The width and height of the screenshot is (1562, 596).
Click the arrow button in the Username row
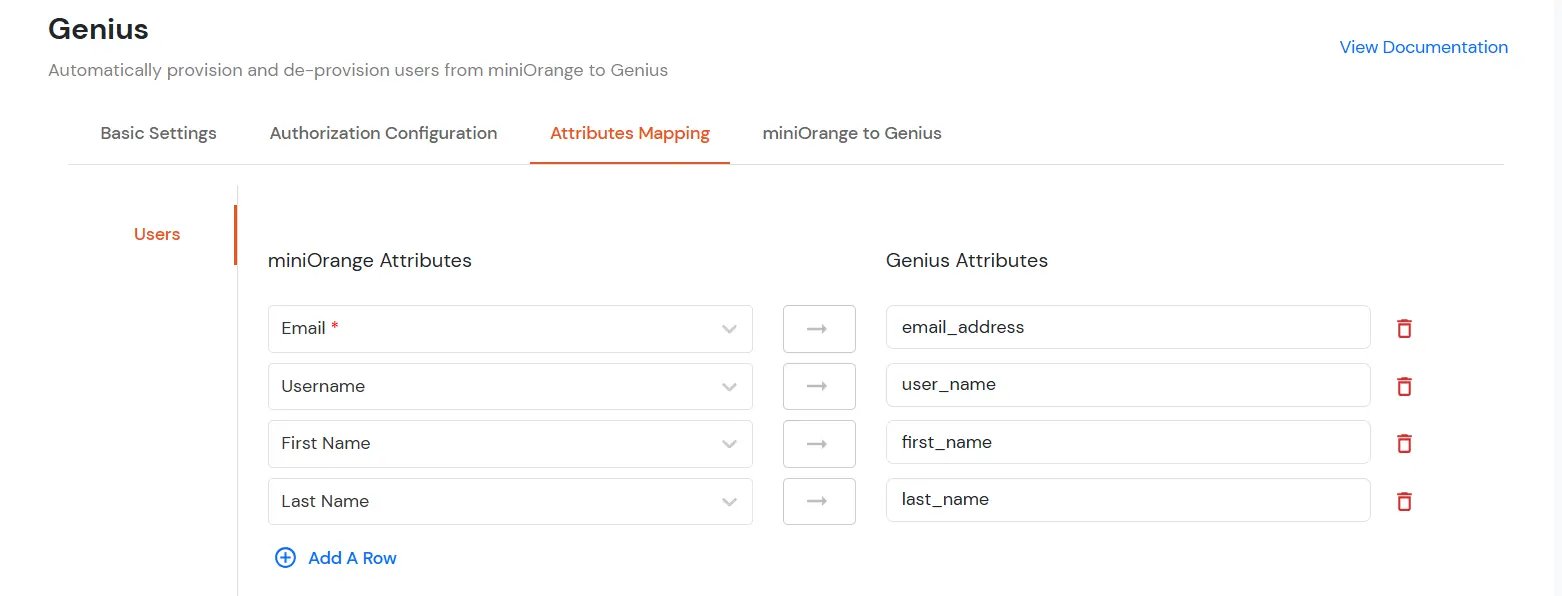(x=819, y=386)
